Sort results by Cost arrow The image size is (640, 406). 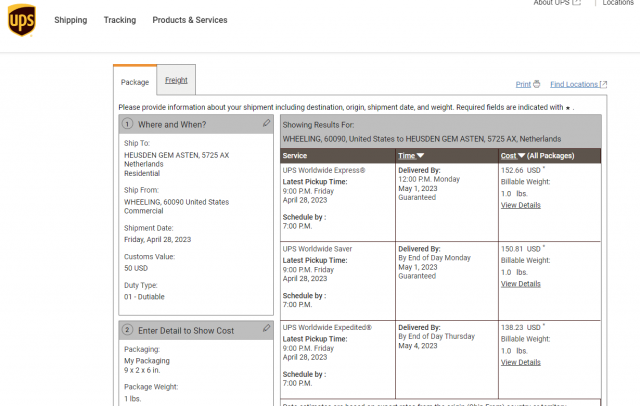click(521, 155)
